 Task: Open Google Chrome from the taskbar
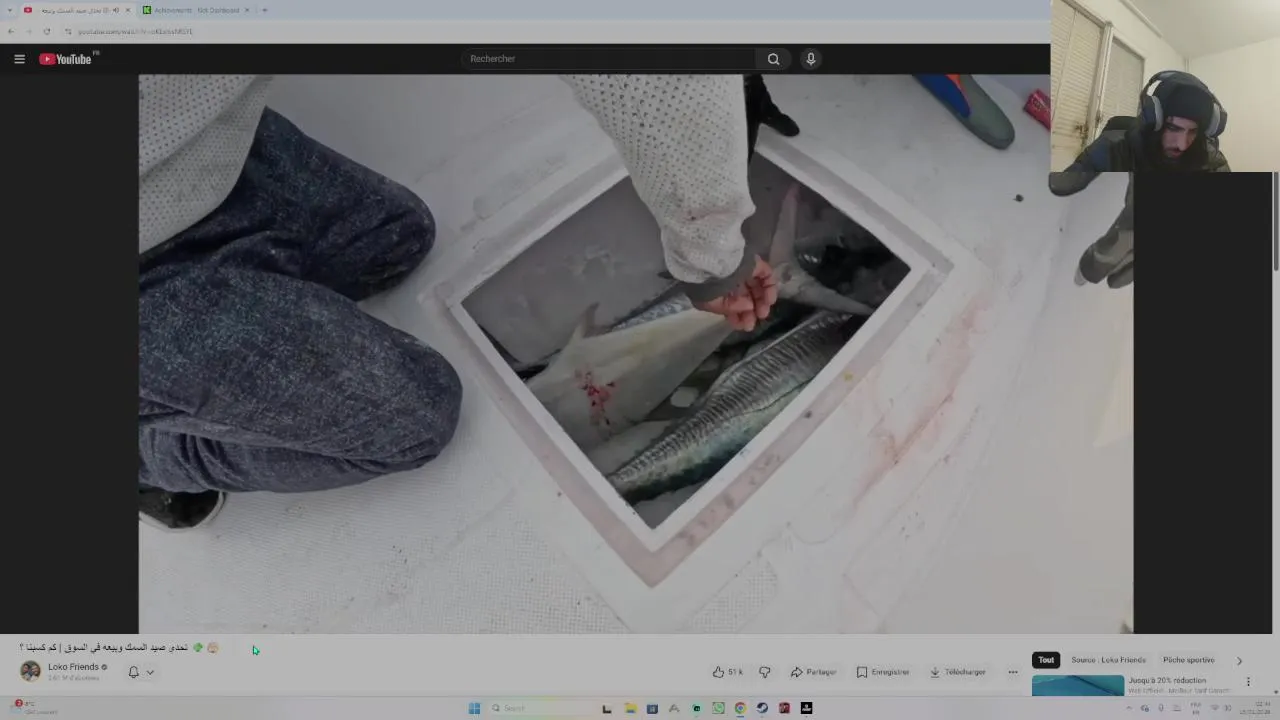coord(740,708)
